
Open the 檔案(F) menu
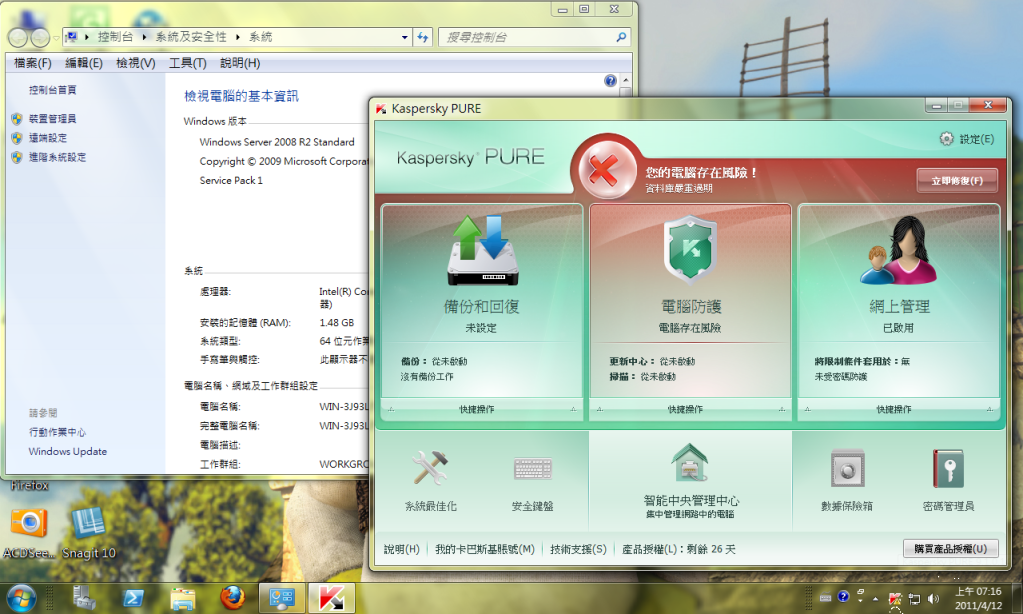click(33, 63)
